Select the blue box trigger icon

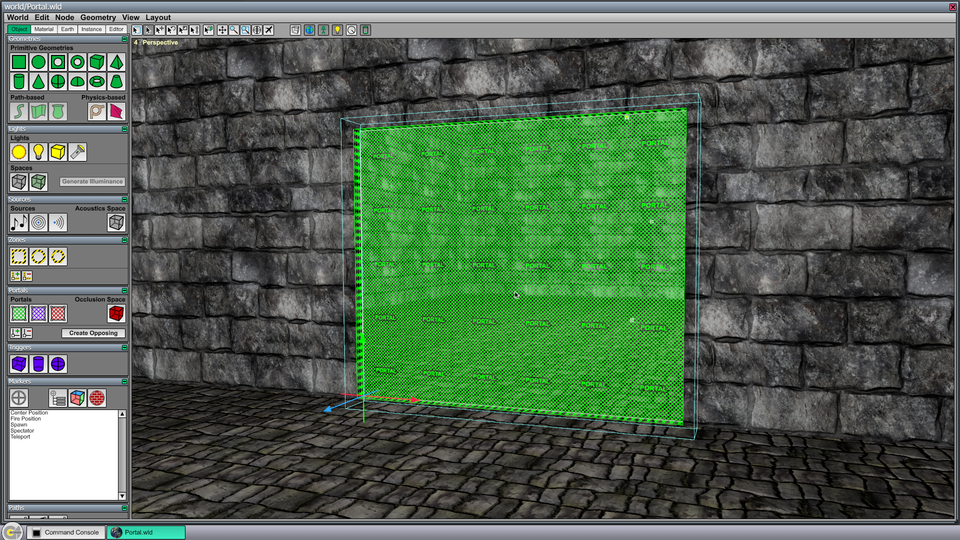[19, 364]
